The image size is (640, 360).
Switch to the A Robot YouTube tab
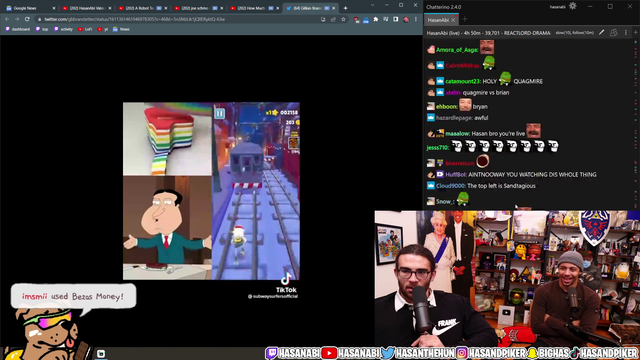point(142,8)
